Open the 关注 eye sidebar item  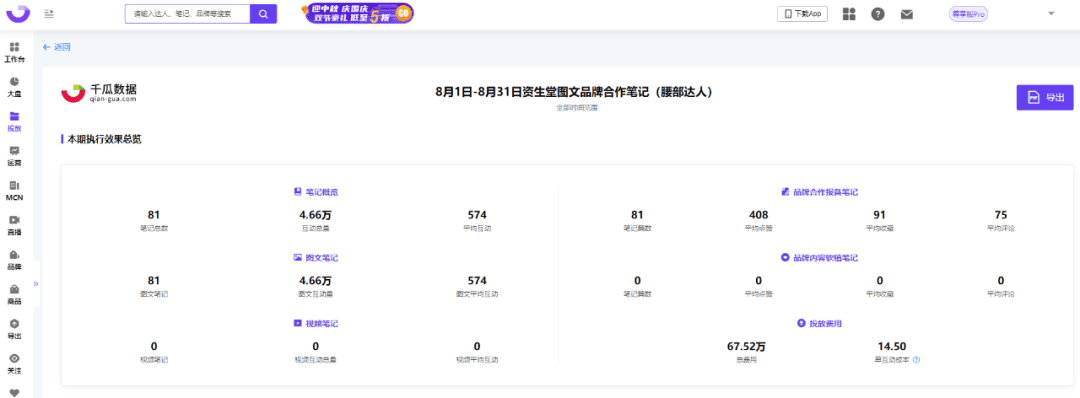pyautogui.click(x=14, y=364)
